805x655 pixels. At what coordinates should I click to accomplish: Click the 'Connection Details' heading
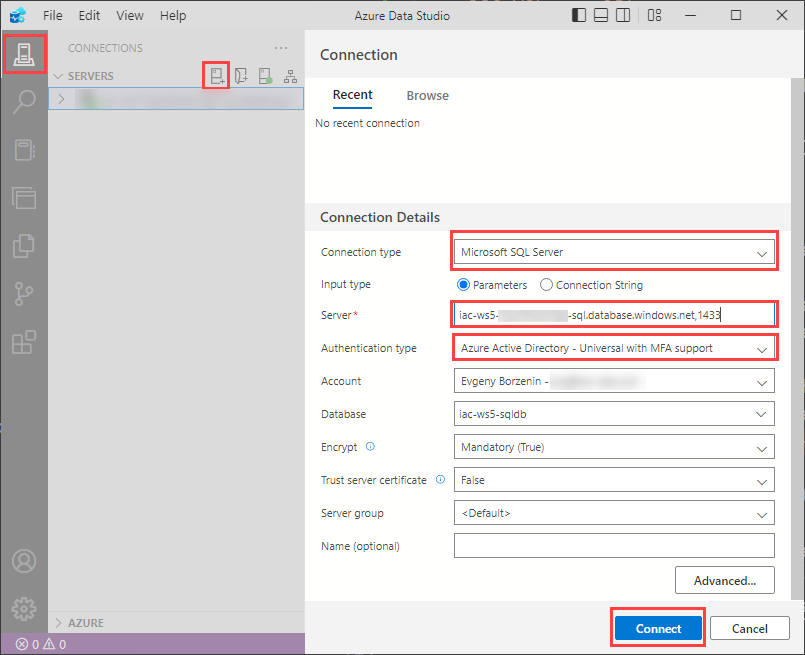(x=380, y=217)
